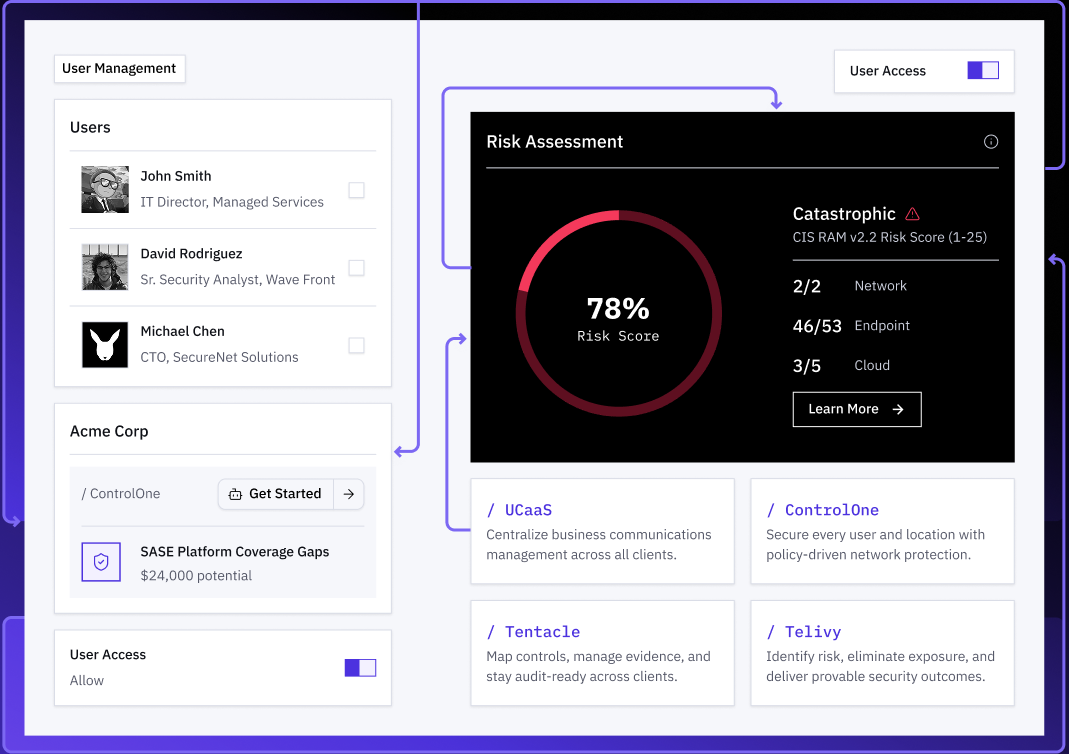Image resolution: width=1069 pixels, height=754 pixels.
Task: Open Michael Chen's rabbit avatar
Action: pyautogui.click(x=105, y=345)
